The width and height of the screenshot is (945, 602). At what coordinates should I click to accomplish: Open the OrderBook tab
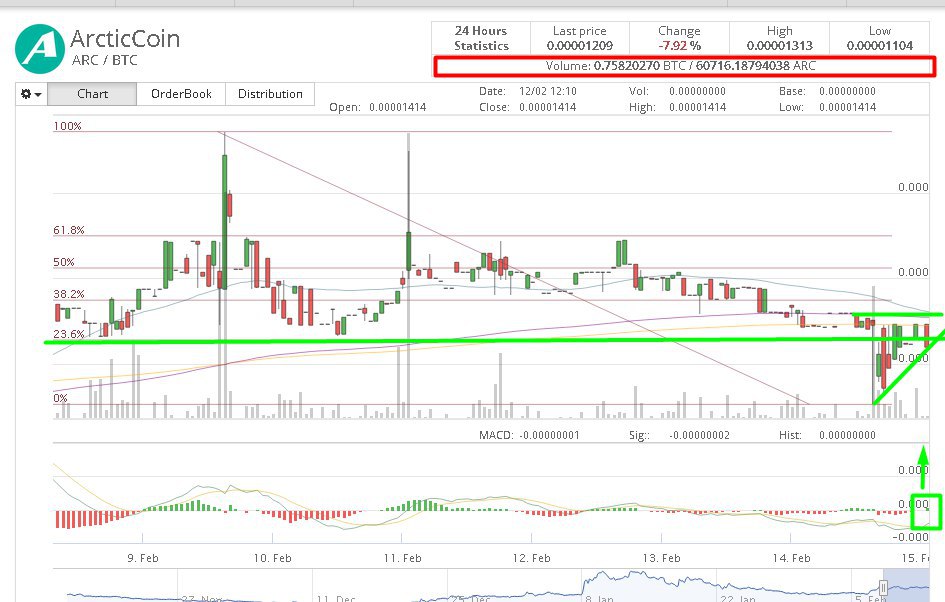click(181, 94)
